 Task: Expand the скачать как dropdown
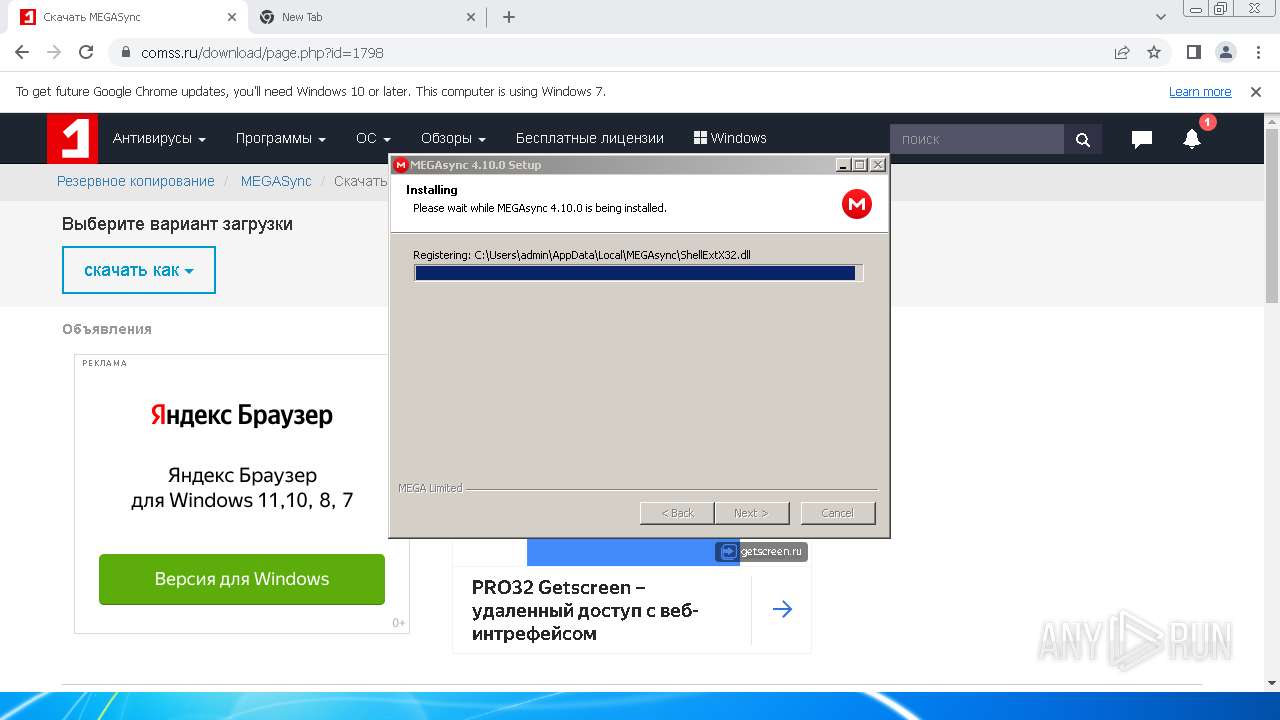pos(139,270)
